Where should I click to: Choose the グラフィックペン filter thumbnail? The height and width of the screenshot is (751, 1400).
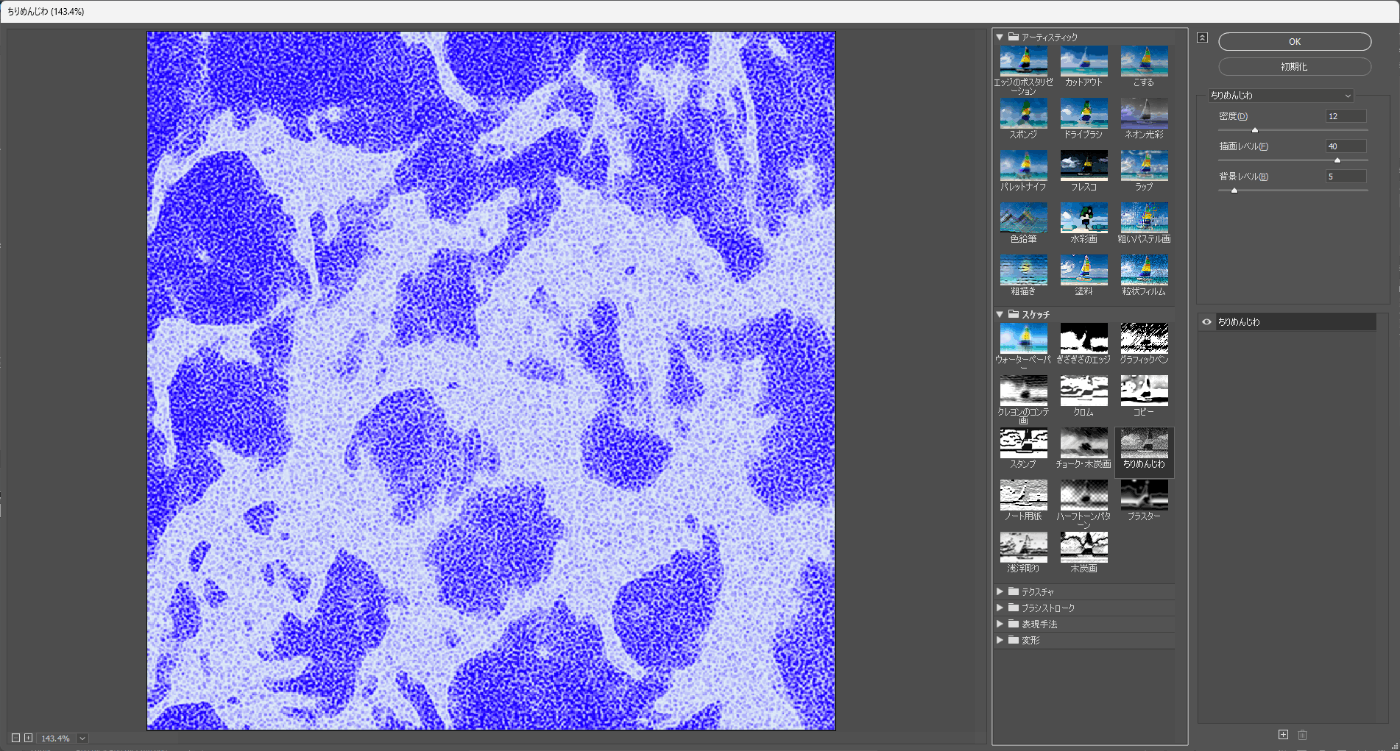[1144, 338]
